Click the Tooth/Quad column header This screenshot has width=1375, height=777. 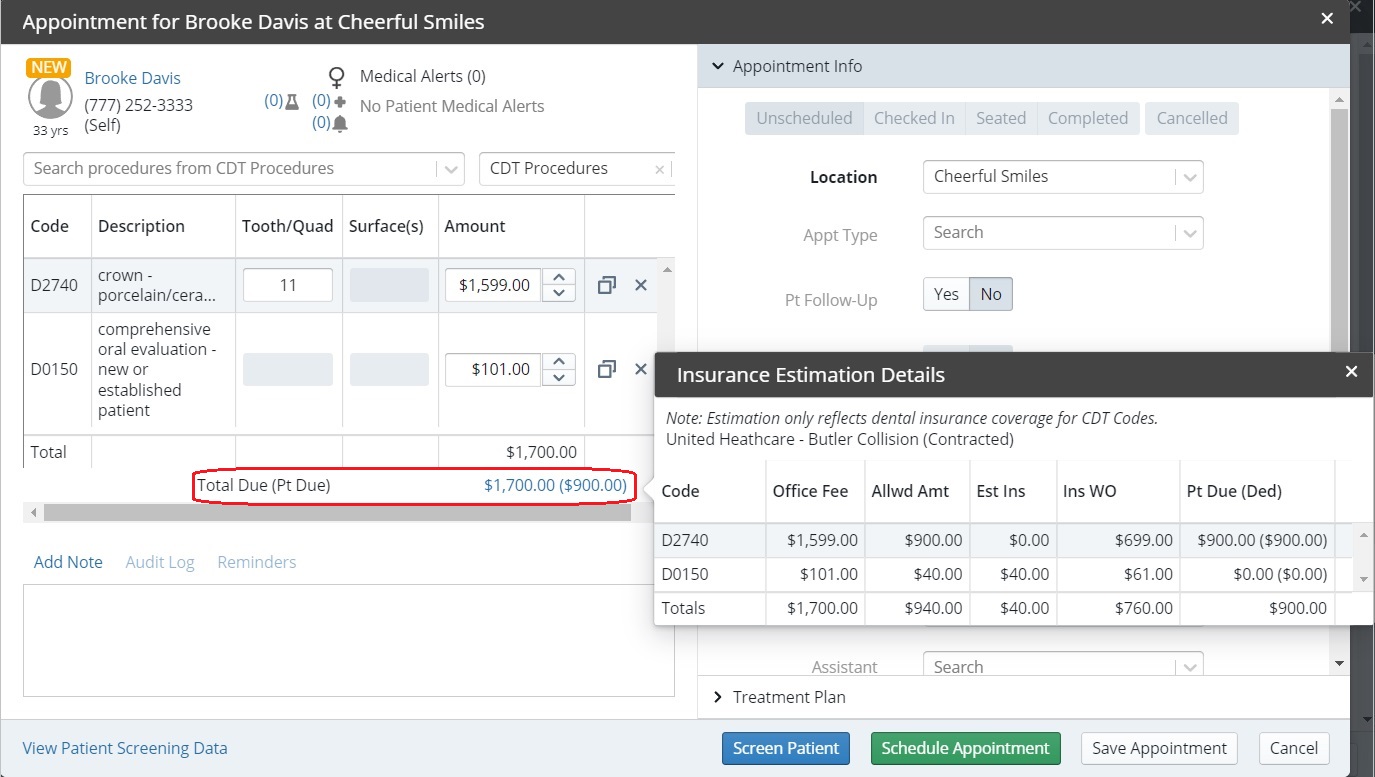coord(288,226)
